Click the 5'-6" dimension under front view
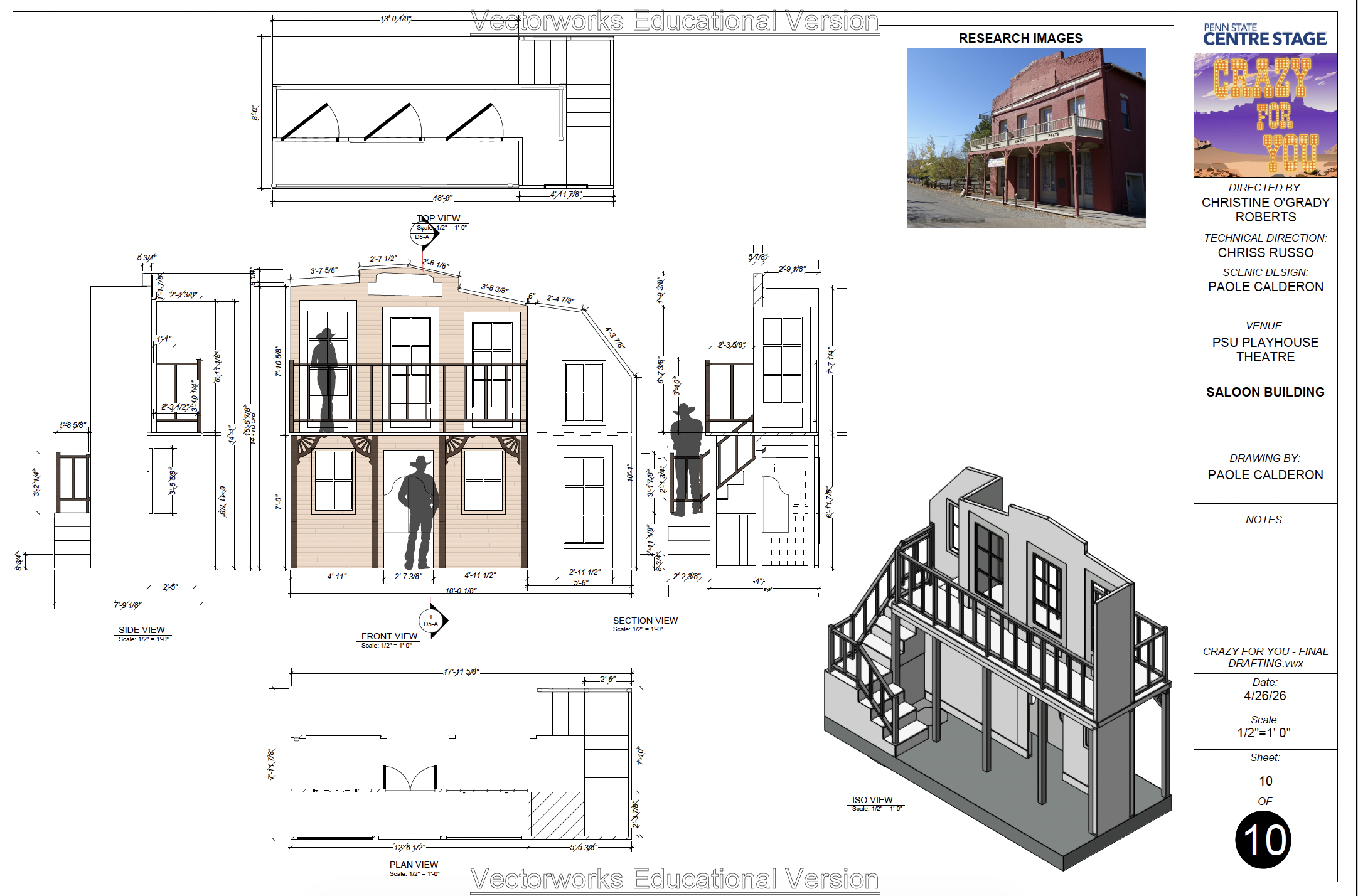 click(x=581, y=583)
